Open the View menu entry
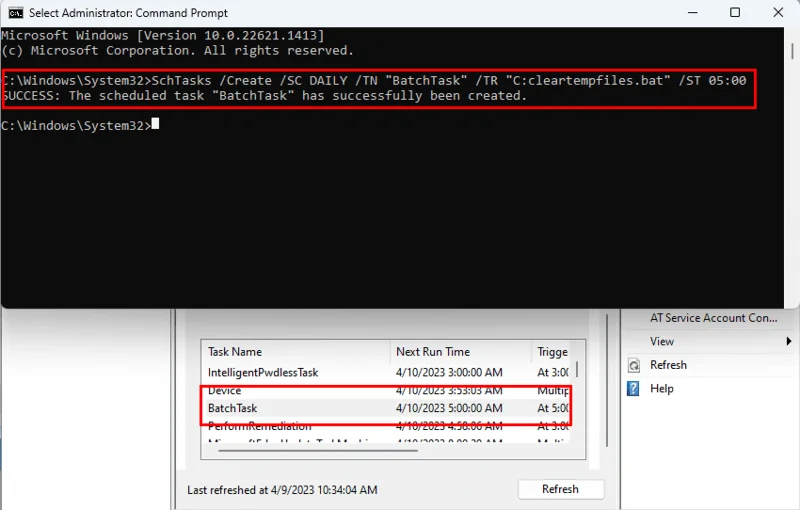 [662, 341]
